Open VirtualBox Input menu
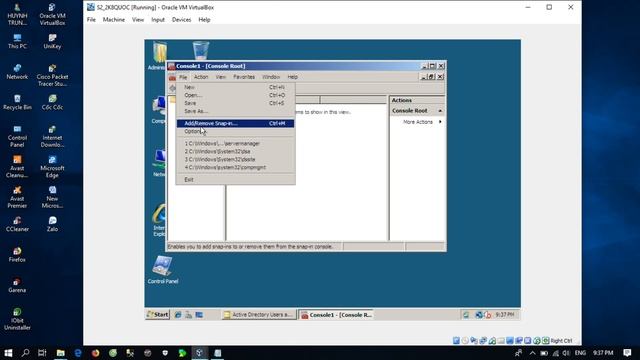The image size is (640, 360). tap(158, 20)
